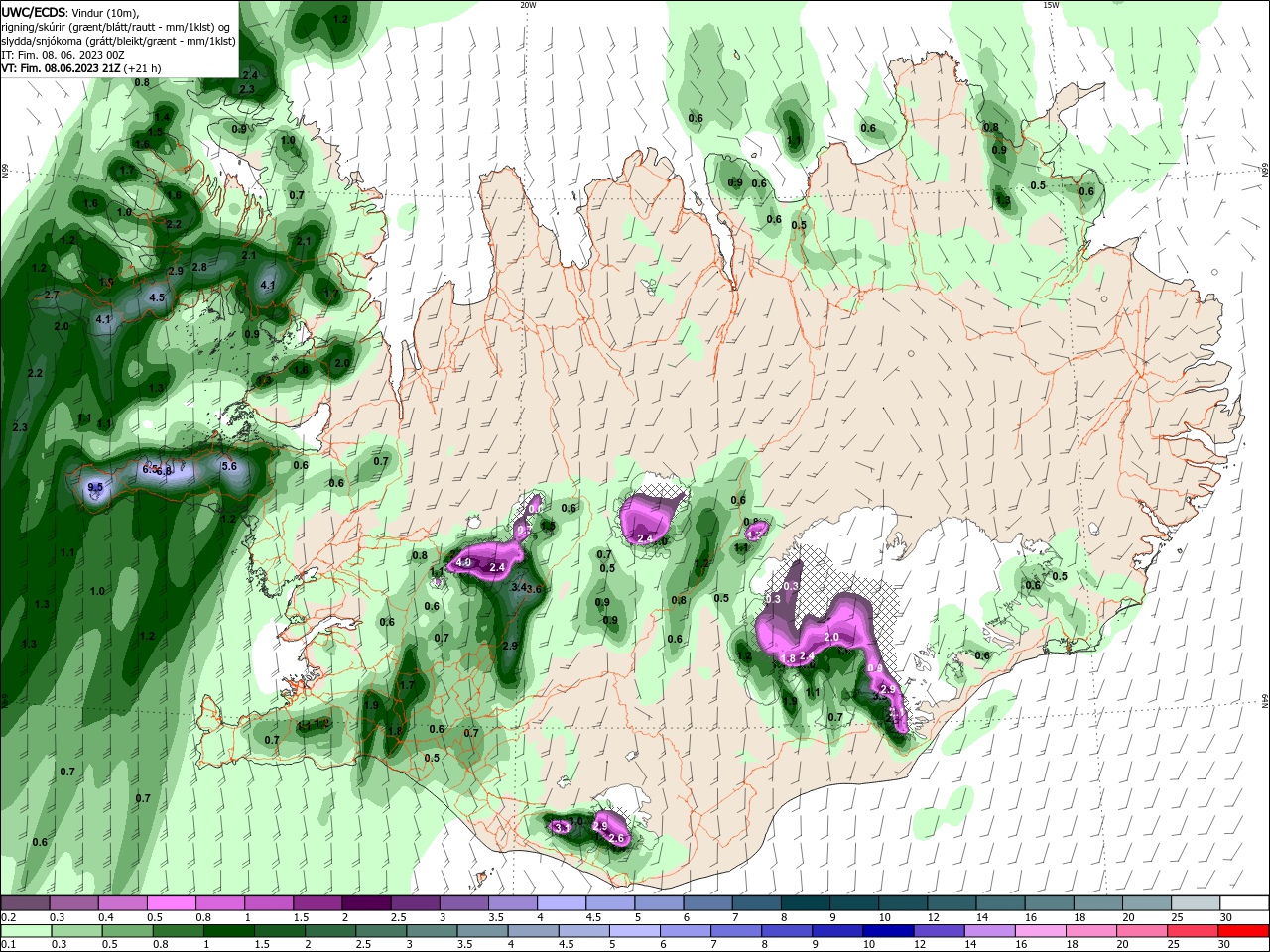The width and height of the screenshot is (1270, 952).
Task: Click the bright pink swatch in upper legend
Action: pyautogui.click(x=172, y=903)
